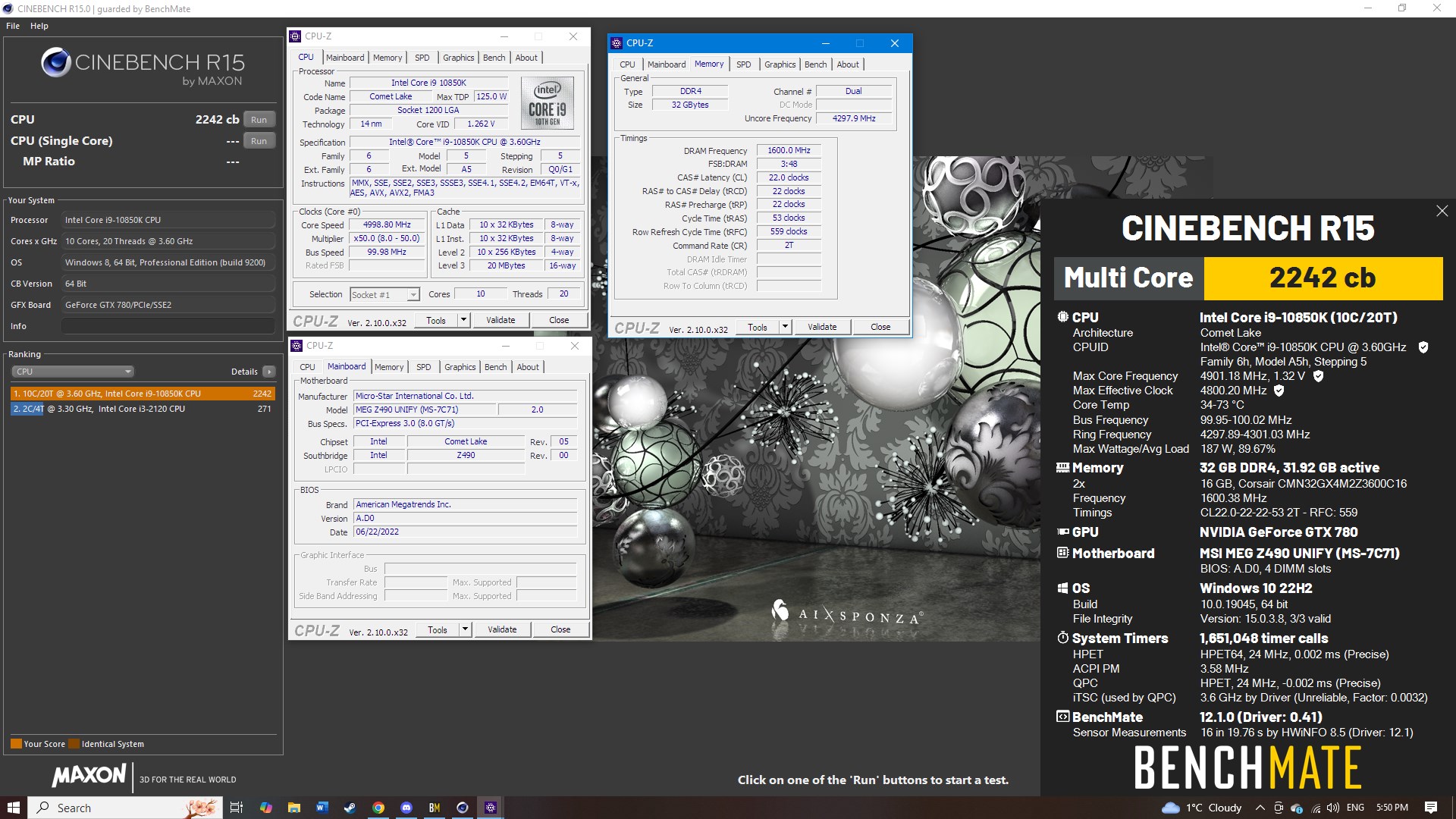Click the Max Core Frequency verified shield
The width and height of the screenshot is (1456, 819).
(x=1318, y=376)
